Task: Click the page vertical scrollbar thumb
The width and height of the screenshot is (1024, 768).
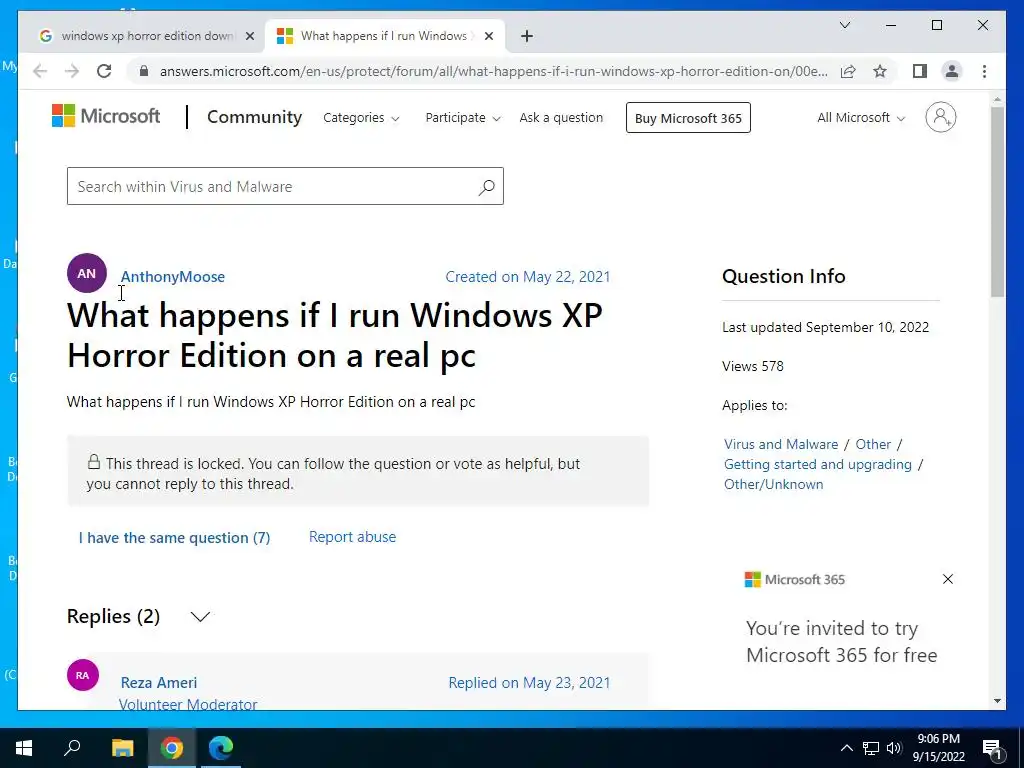Action: tap(997, 202)
